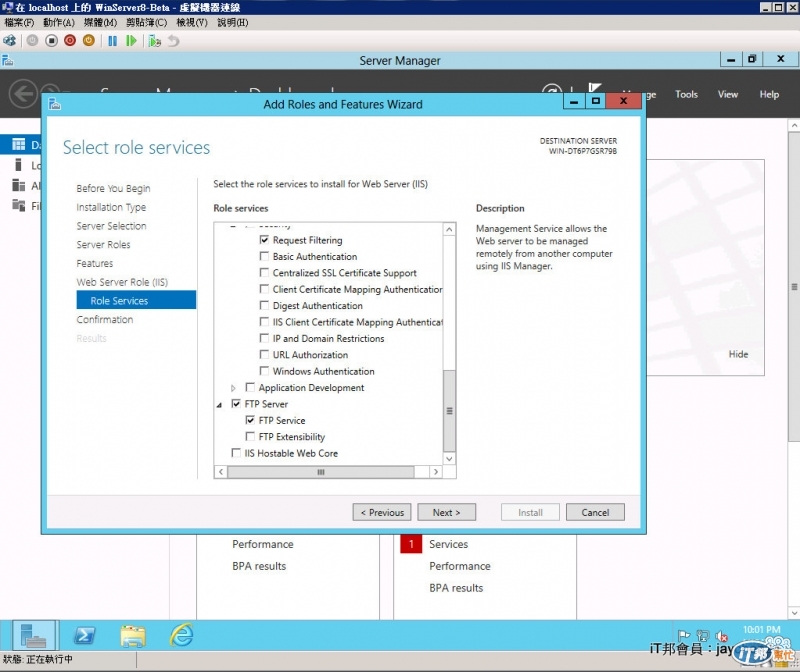
Task: Go to Confirmation wizard step
Action: coord(105,319)
